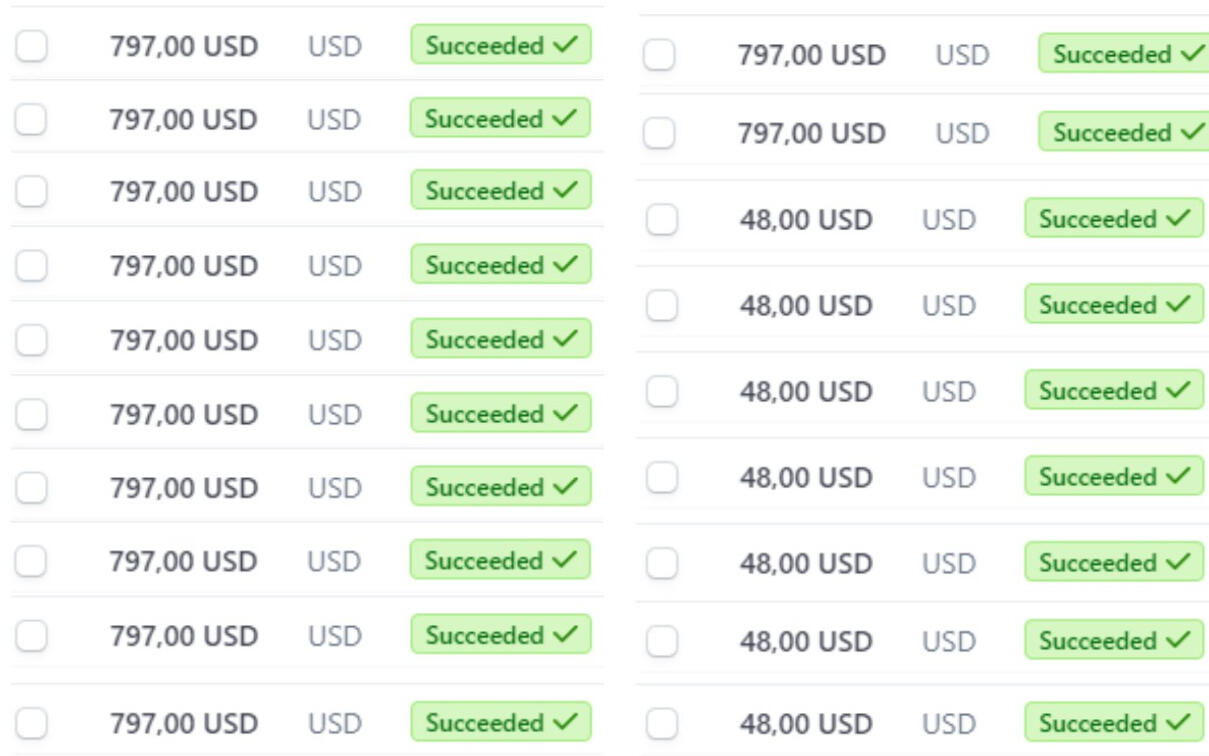This screenshot has height=756, width=1209.
Task: Click Succeeded badge of bottom row in left list
Action: tap(501, 722)
